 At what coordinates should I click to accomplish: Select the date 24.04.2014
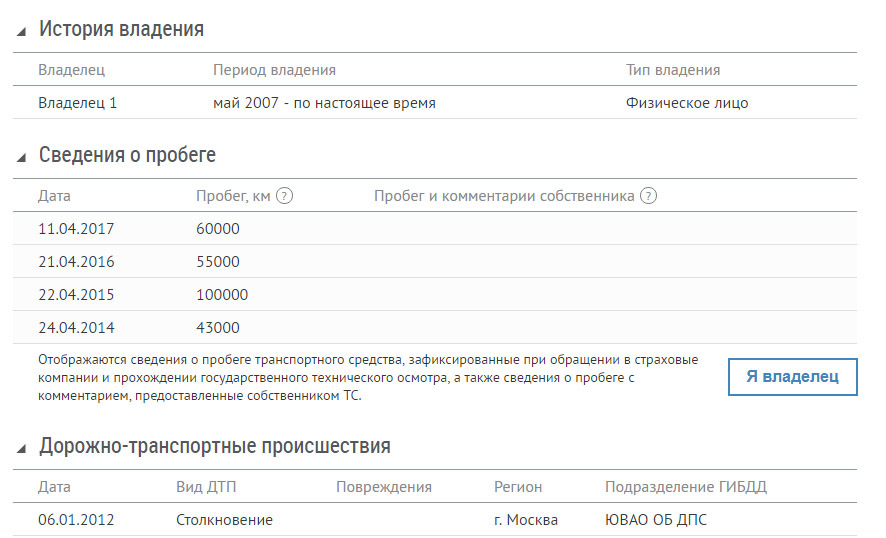tap(76, 327)
